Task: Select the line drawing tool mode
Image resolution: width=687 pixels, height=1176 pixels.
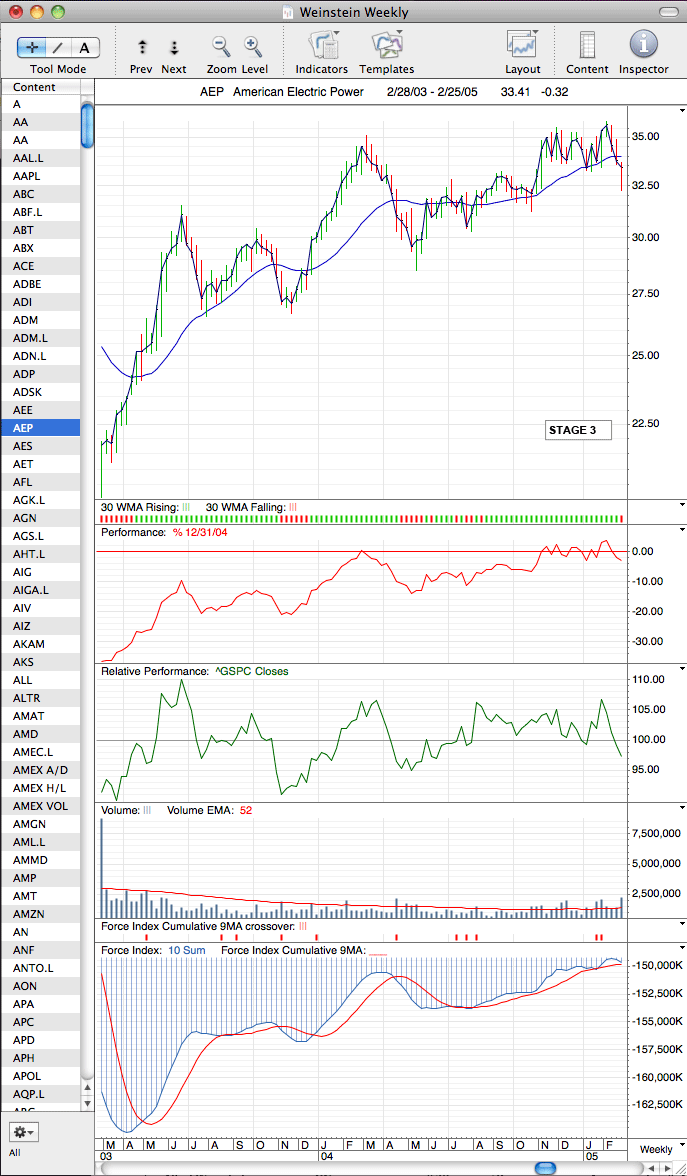Action: tap(58, 48)
